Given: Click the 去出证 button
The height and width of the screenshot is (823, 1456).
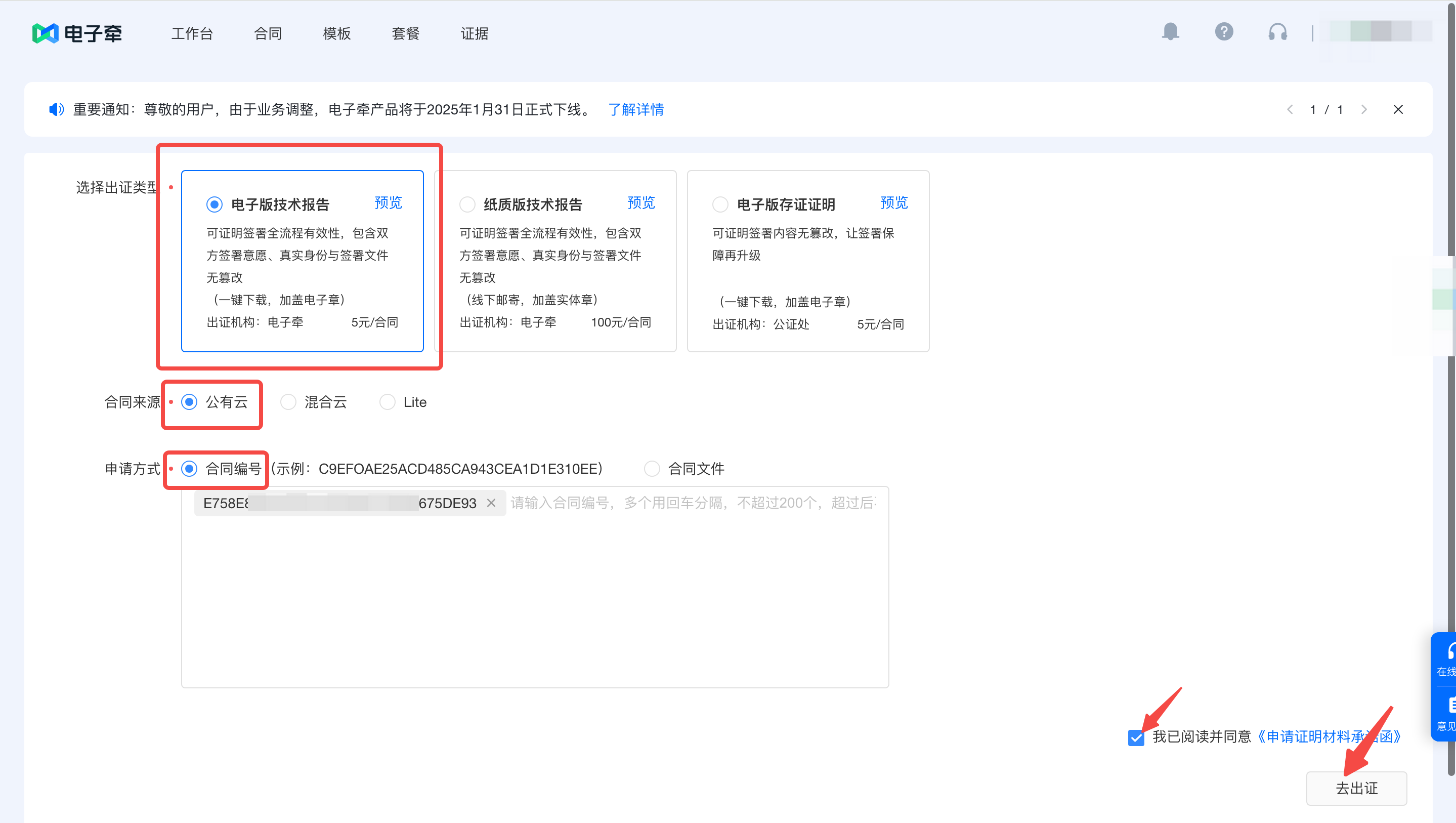Looking at the screenshot, I should tap(1356, 788).
